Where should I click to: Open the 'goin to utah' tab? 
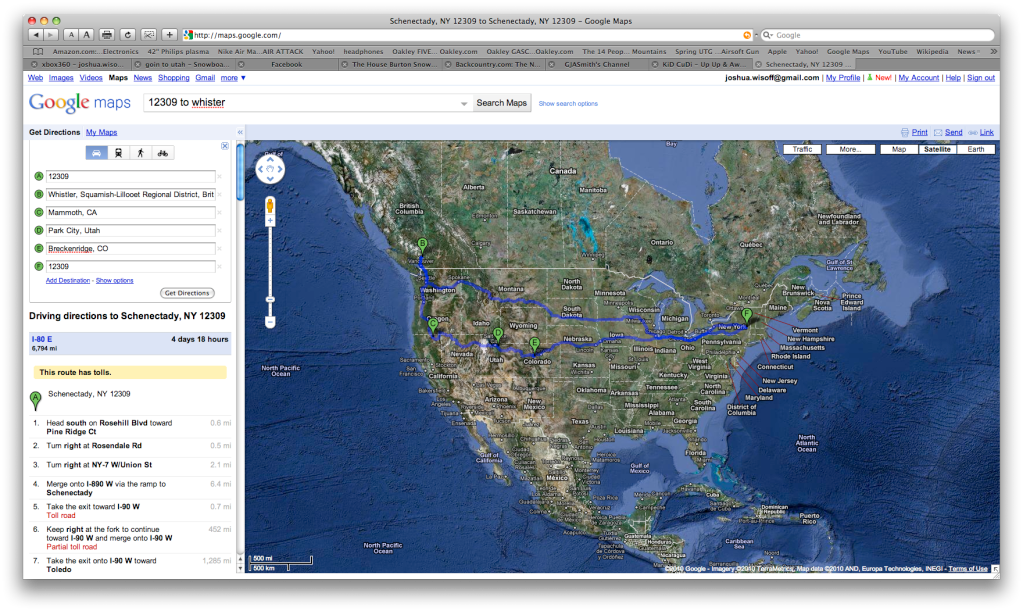pyautogui.click(x=183, y=65)
